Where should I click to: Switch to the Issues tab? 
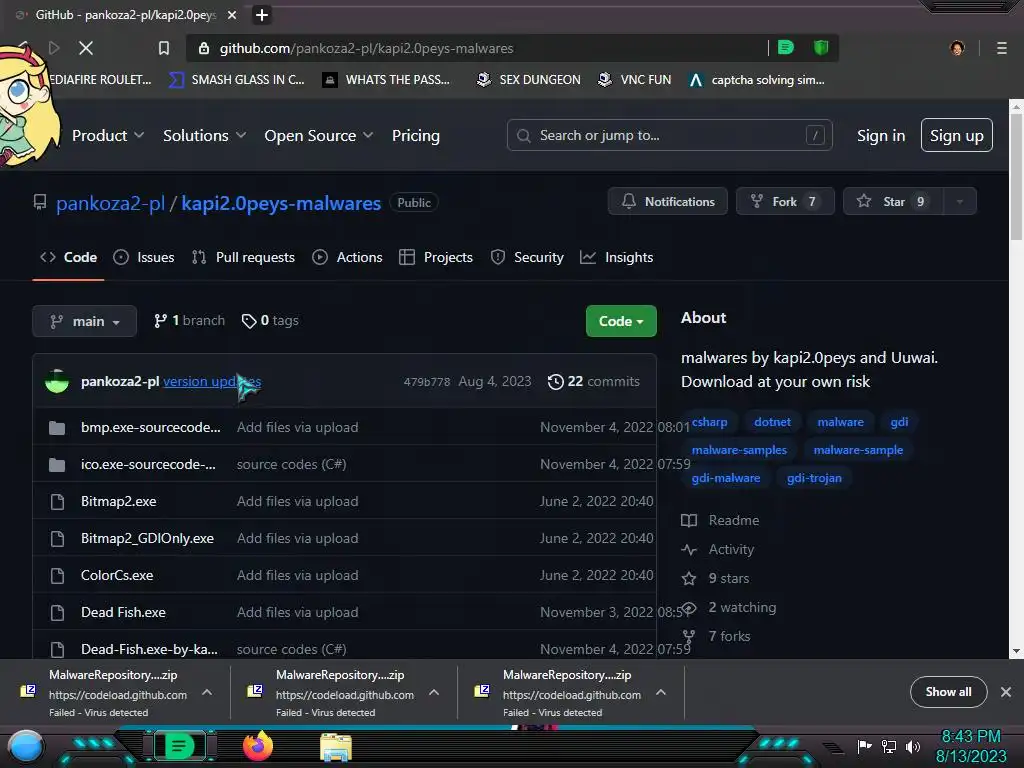[144, 257]
